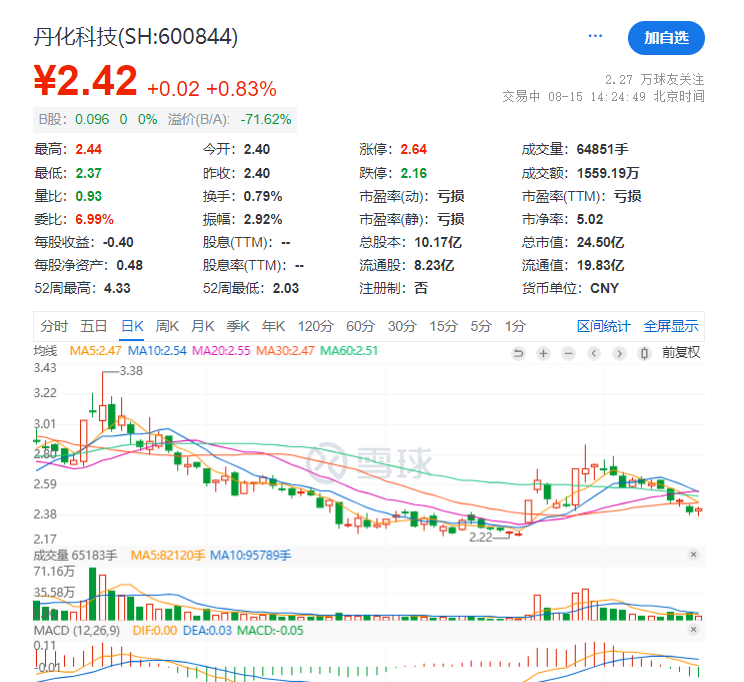744x682 pixels.
Task: Close the 成交量 volume indicator panel
Action: click(693, 554)
